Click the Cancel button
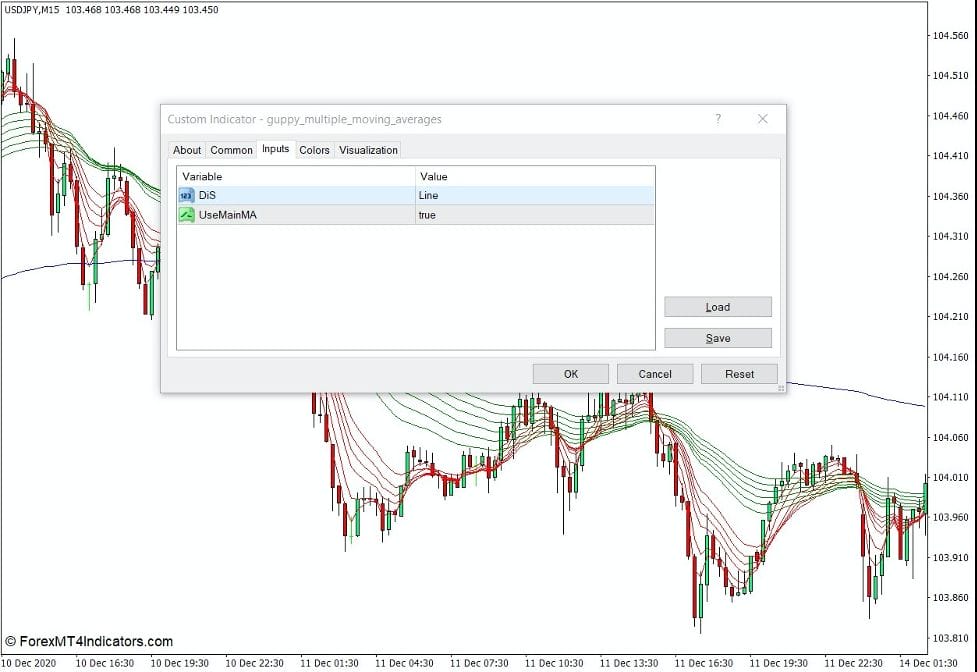 pyautogui.click(x=655, y=374)
